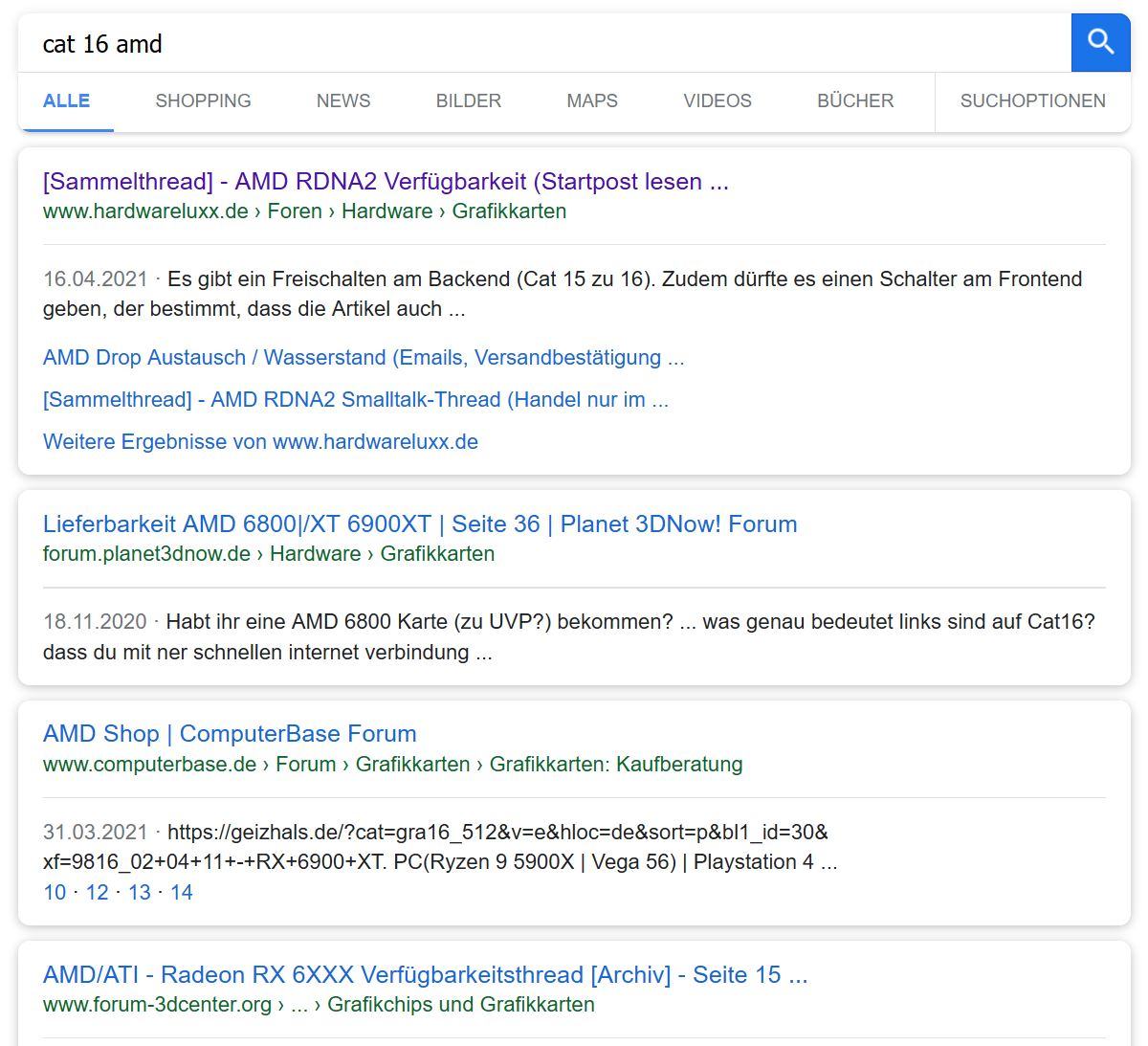Image resolution: width=1148 pixels, height=1046 pixels.
Task: Open 'AMD Shop | ComputerBase Forum' result
Action: (230, 734)
